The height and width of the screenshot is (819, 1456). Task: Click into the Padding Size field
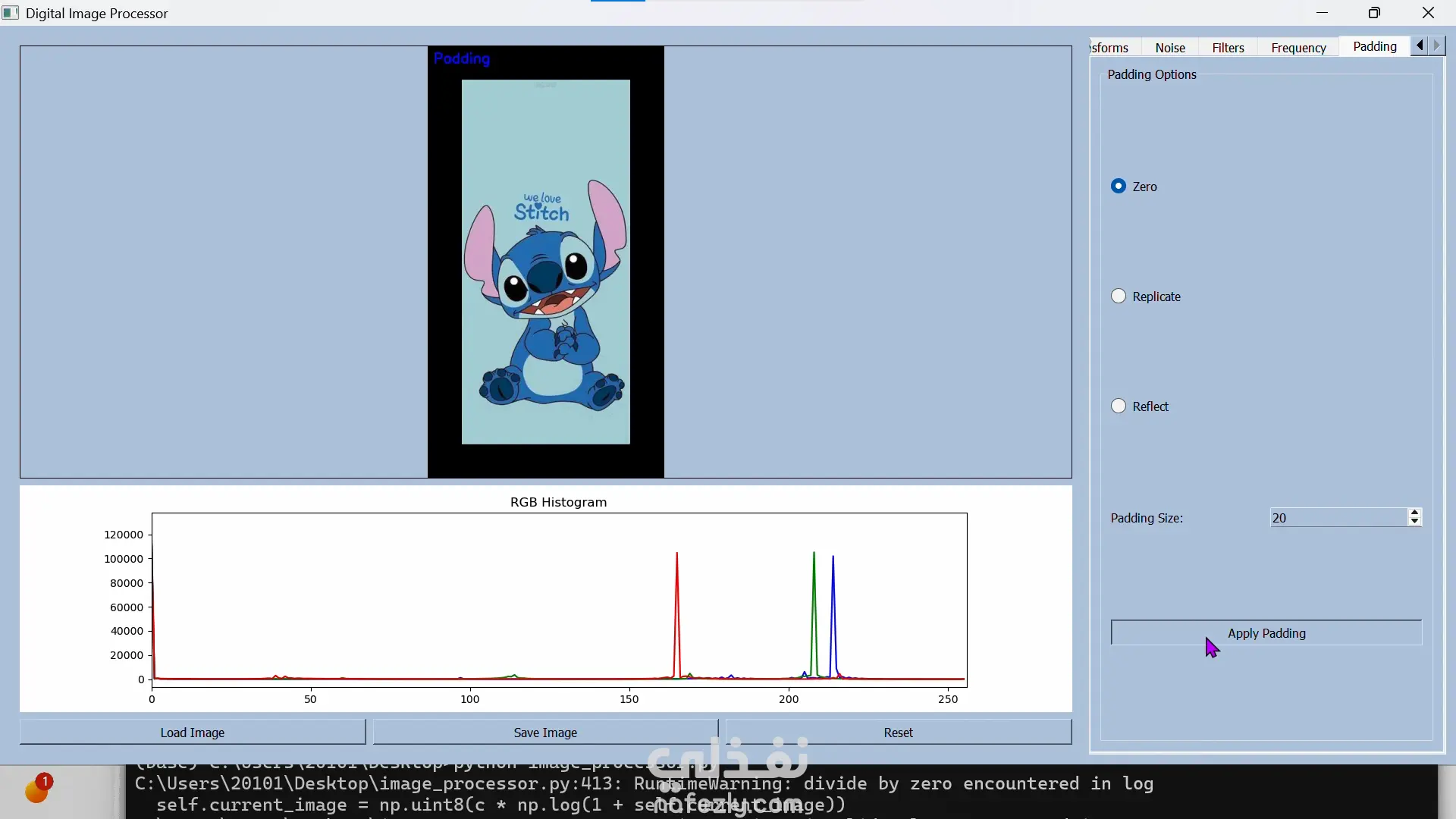[x=1338, y=518]
